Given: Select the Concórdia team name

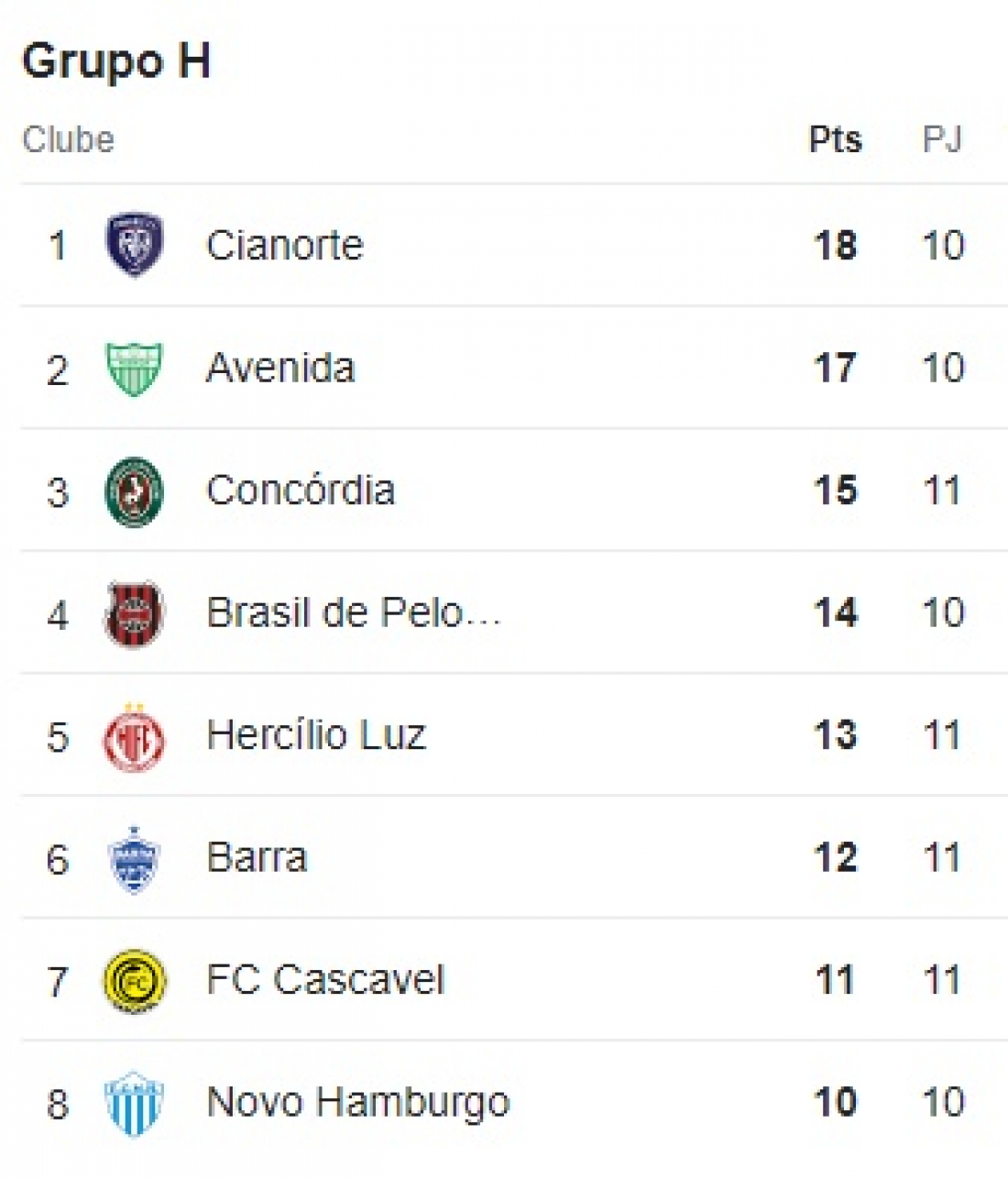Looking at the screenshot, I should [x=301, y=490].
